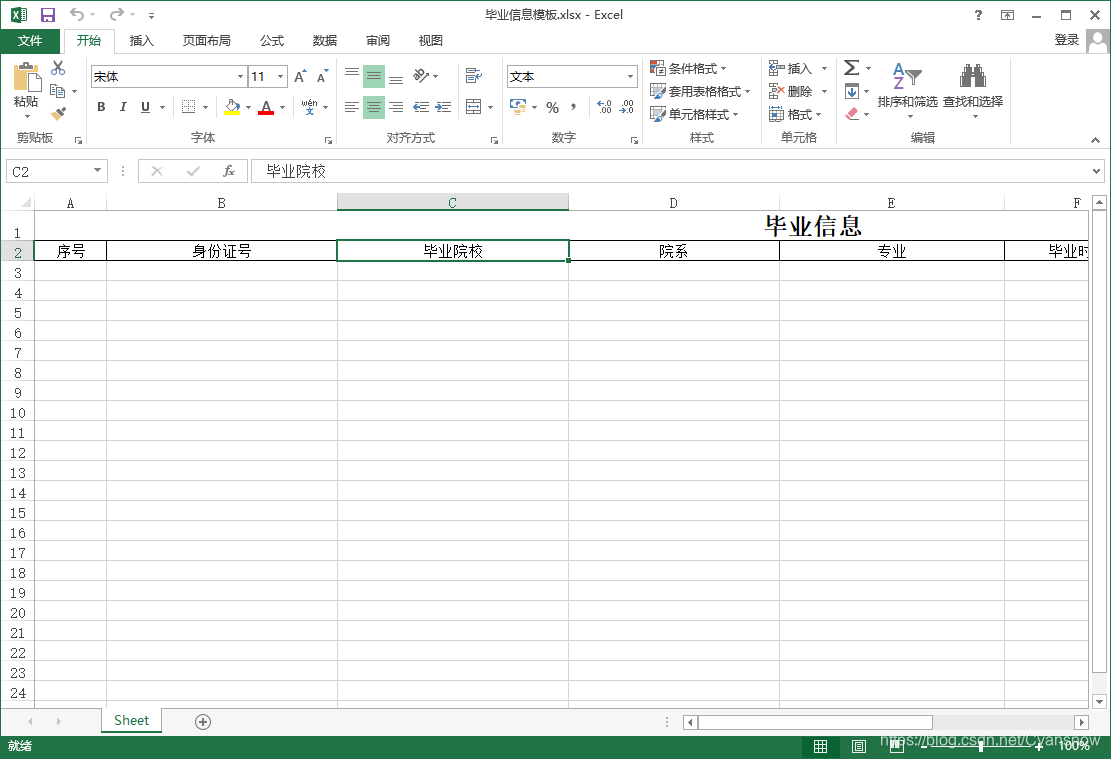The height and width of the screenshot is (759, 1111).
Task: Switch to the 页面布局 Page Layout tab
Action: click(x=206, y=40)
